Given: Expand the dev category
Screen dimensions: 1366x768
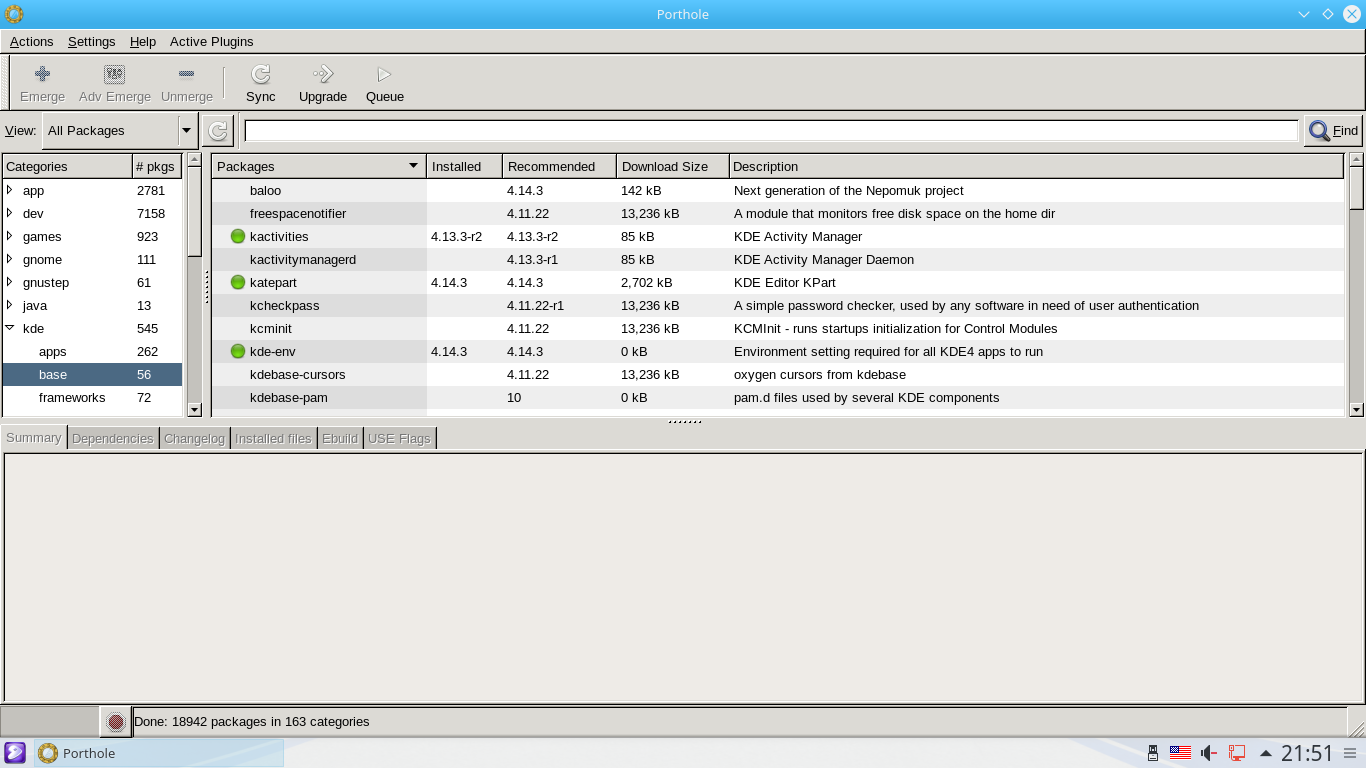Looking at the screenshot, I should point(10,213).
